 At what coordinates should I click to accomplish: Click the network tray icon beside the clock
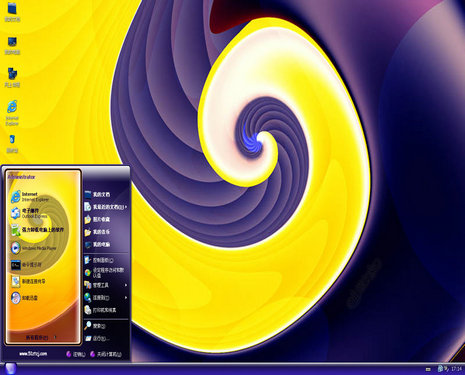tap(440, 369)
